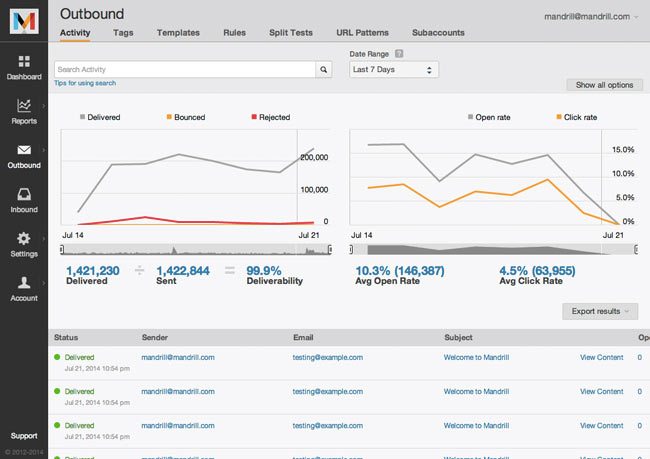This screenshot has width=650, height=459.
Task: Open the Last 7 Days dropdown
Action: point(394,70)
